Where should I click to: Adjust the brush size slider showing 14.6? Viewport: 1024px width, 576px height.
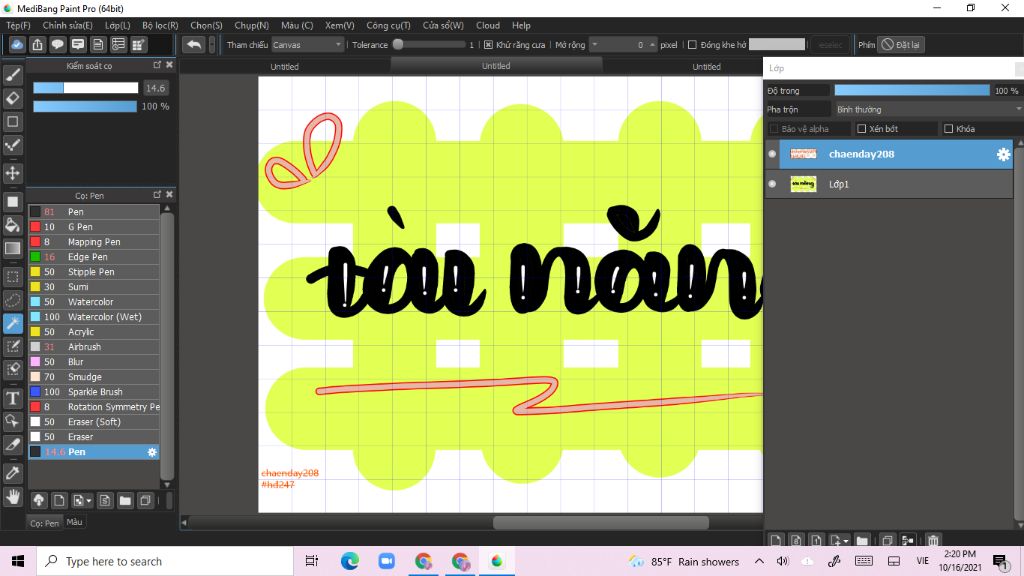(86, 88)
